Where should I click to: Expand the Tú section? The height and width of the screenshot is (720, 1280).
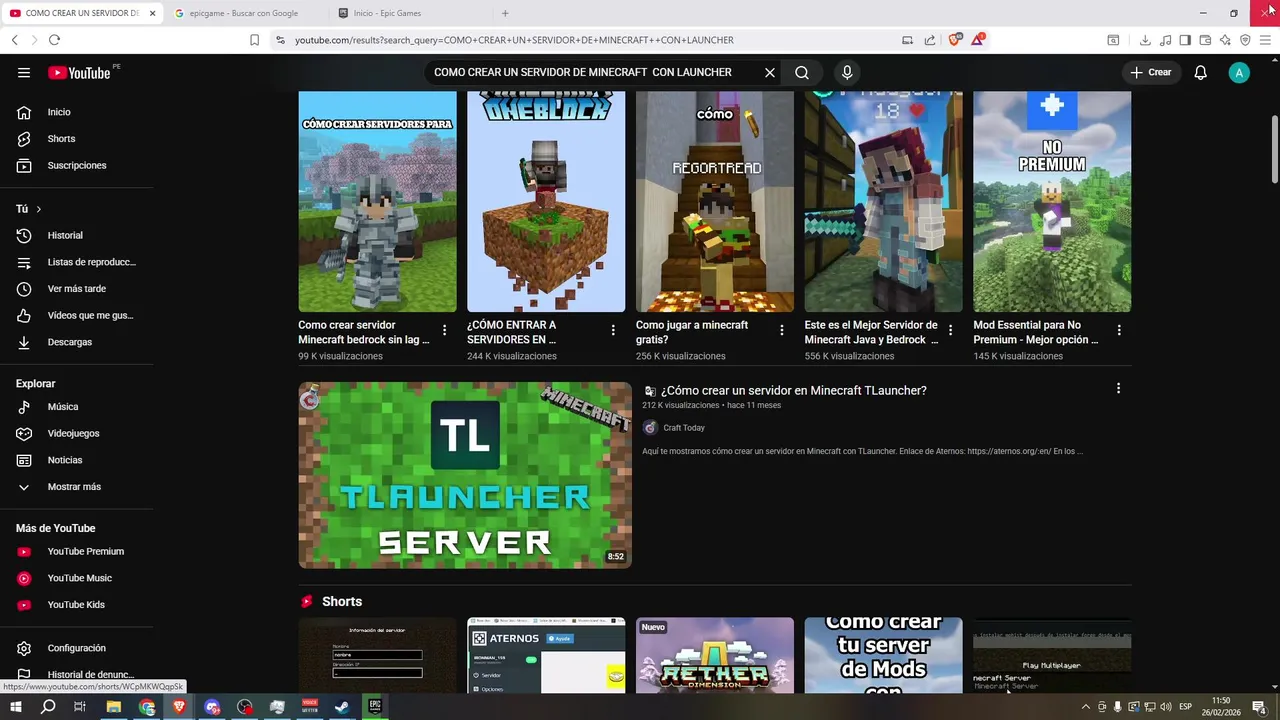pyautogui.click(x=29, y=209)
